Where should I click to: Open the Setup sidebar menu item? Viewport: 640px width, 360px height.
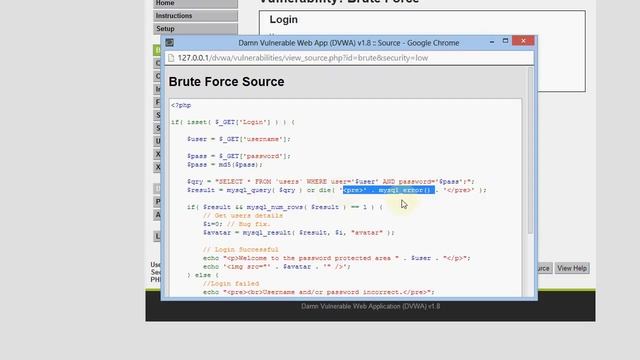point(196,29)
